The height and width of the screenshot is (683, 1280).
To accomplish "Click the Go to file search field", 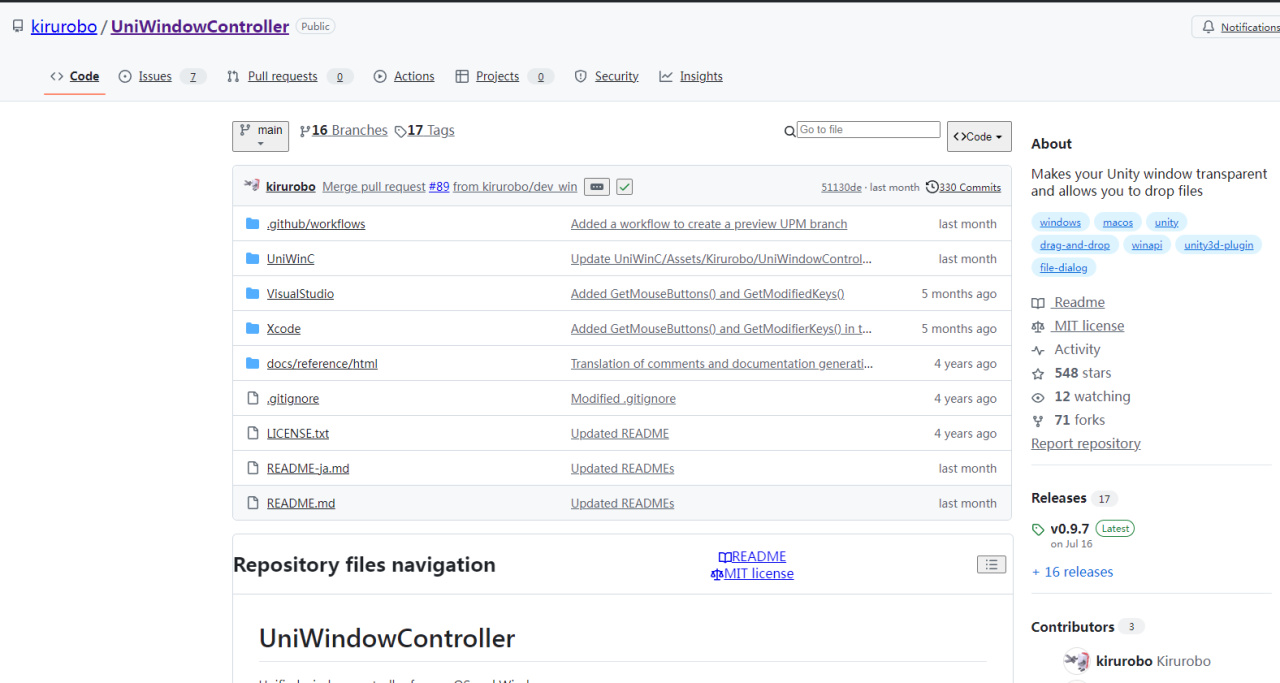I will (868, 130).
